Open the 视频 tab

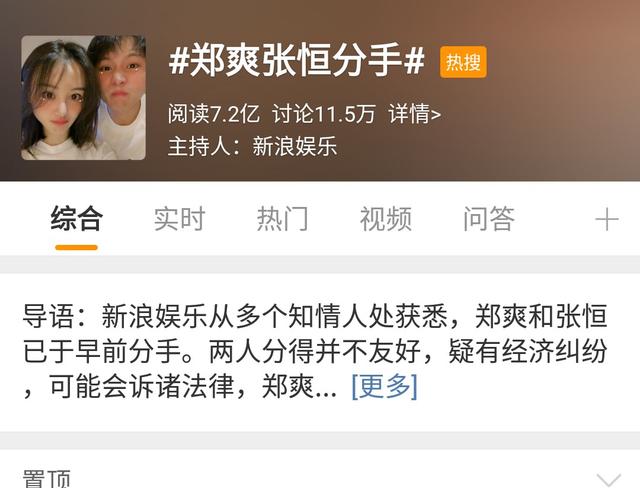[385, 219]
